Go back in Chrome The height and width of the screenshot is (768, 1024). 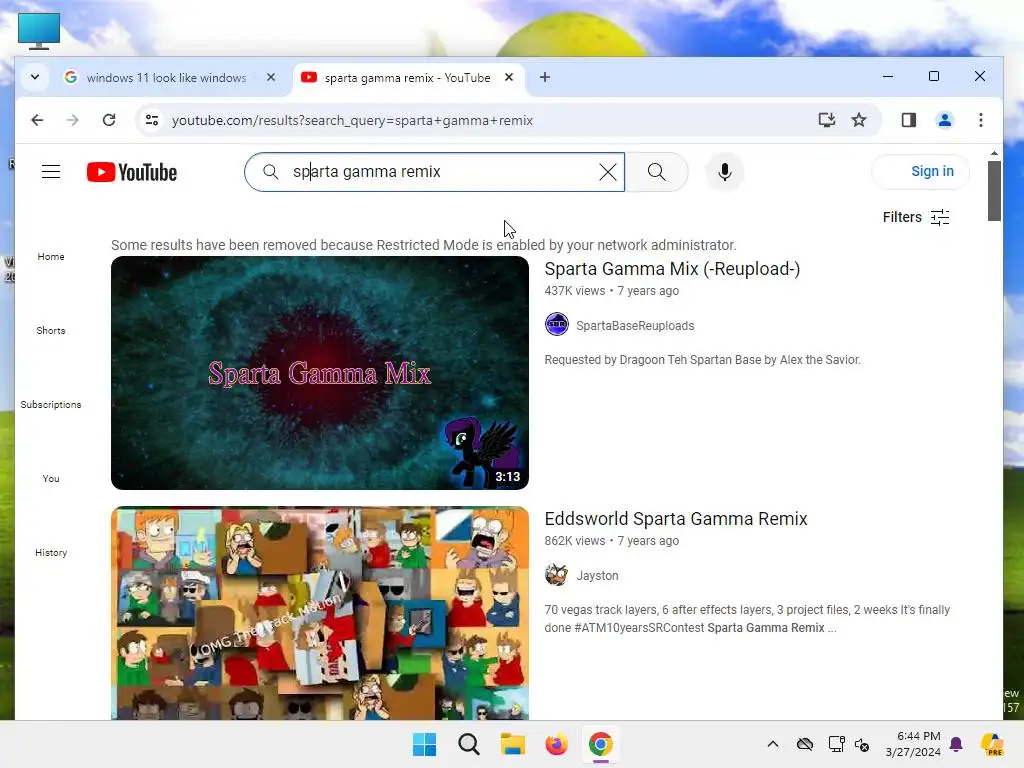coord(37,120)
